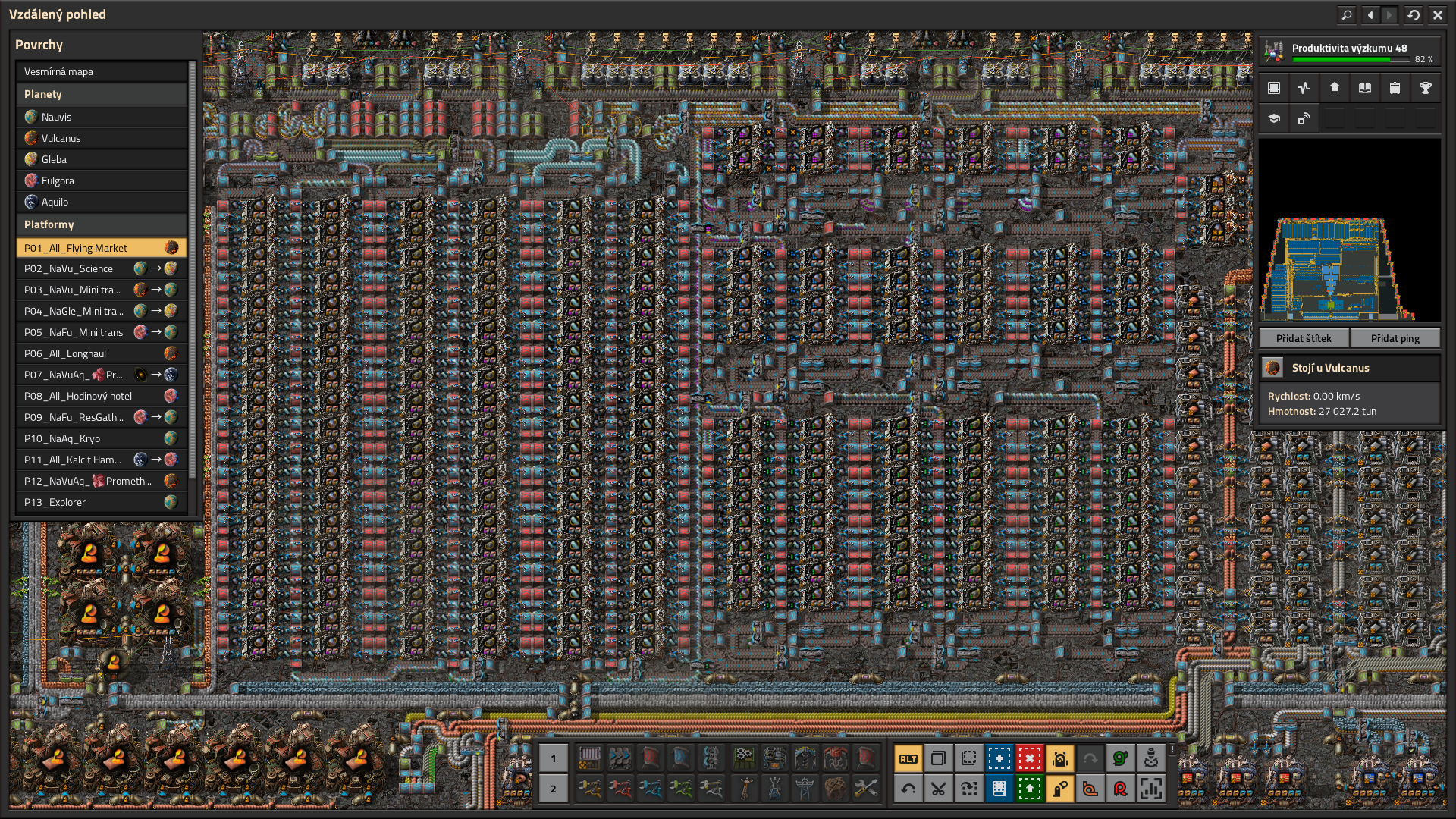Open bonuses up-arrow icon
Viewport: 1456px width, 819px height.
[1334, 88]
